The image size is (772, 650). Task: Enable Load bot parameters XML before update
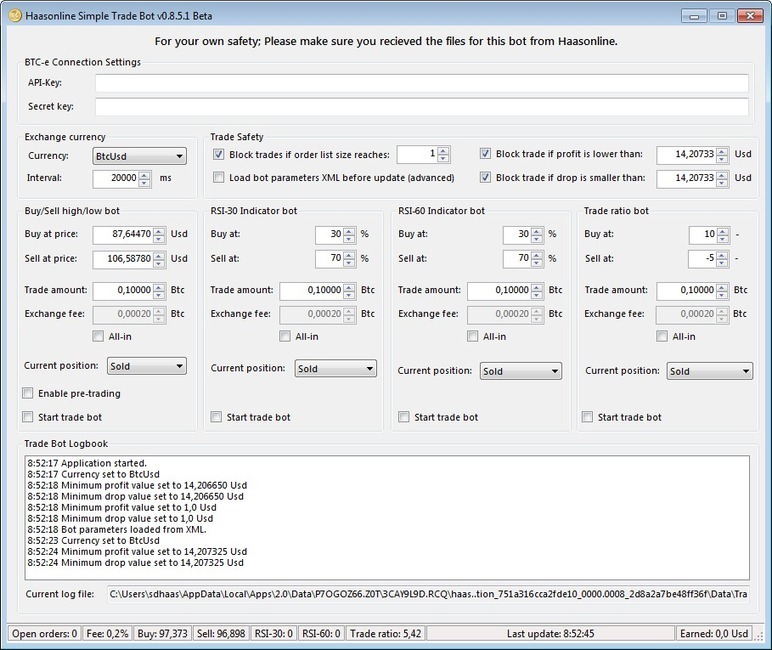pos(218,177)
